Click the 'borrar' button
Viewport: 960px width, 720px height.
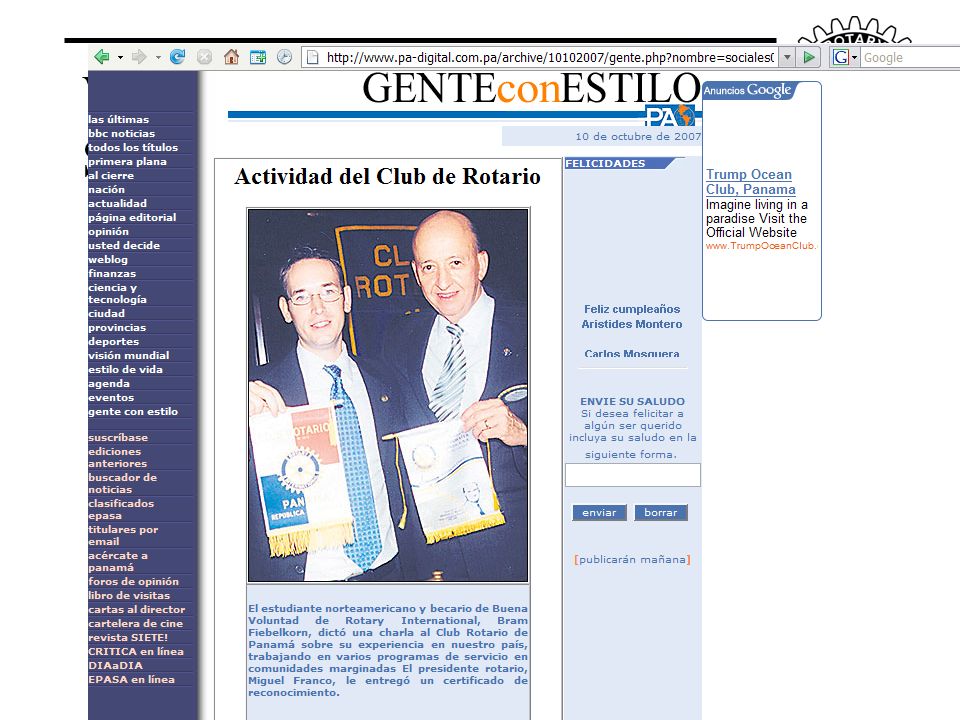point(661,512)
